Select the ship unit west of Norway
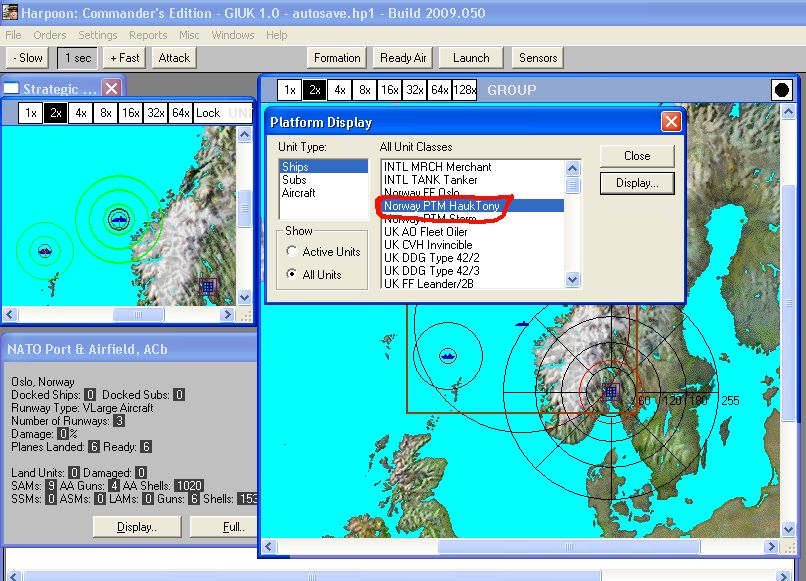This screenshot has height=581, width=806. (x=447, y=355)
